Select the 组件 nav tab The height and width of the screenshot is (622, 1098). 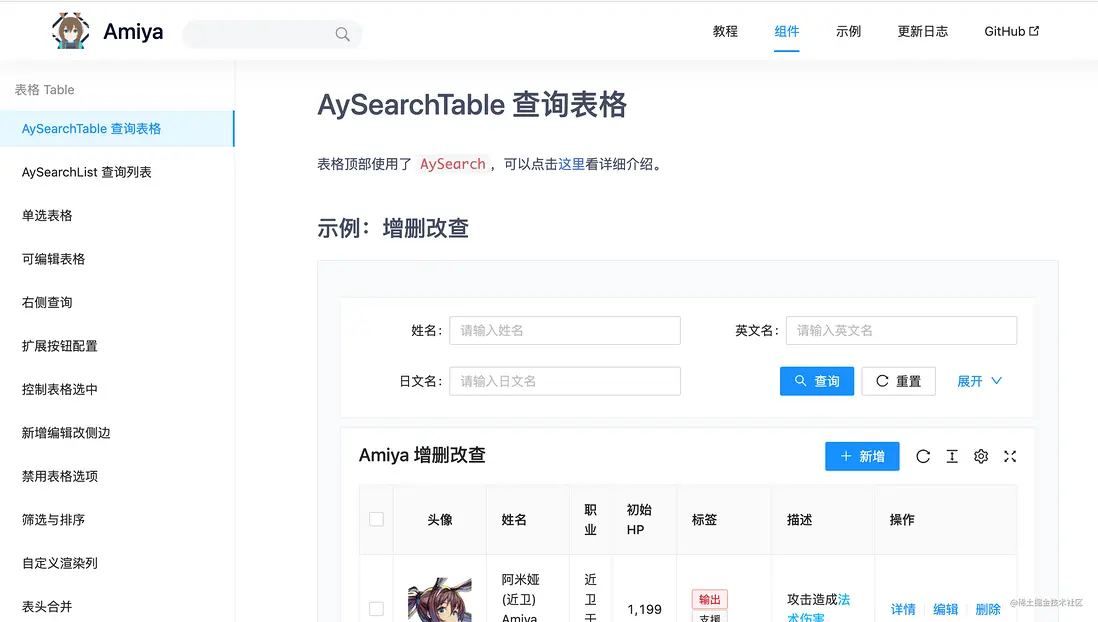786,32
